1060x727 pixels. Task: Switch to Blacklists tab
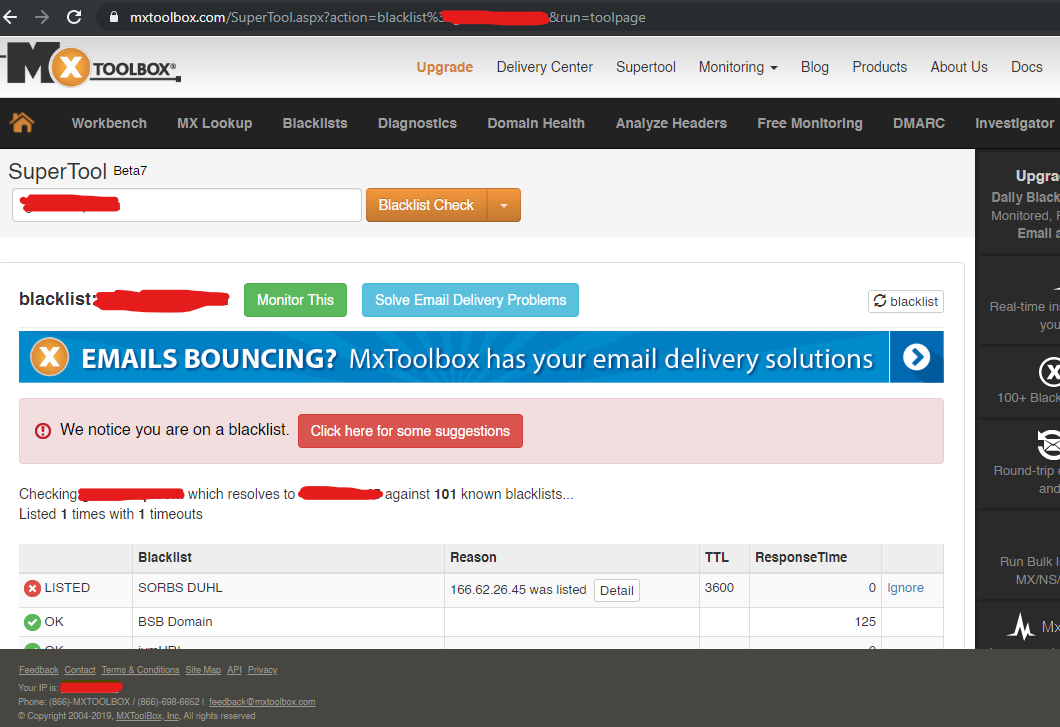click(x=315, y=123)
